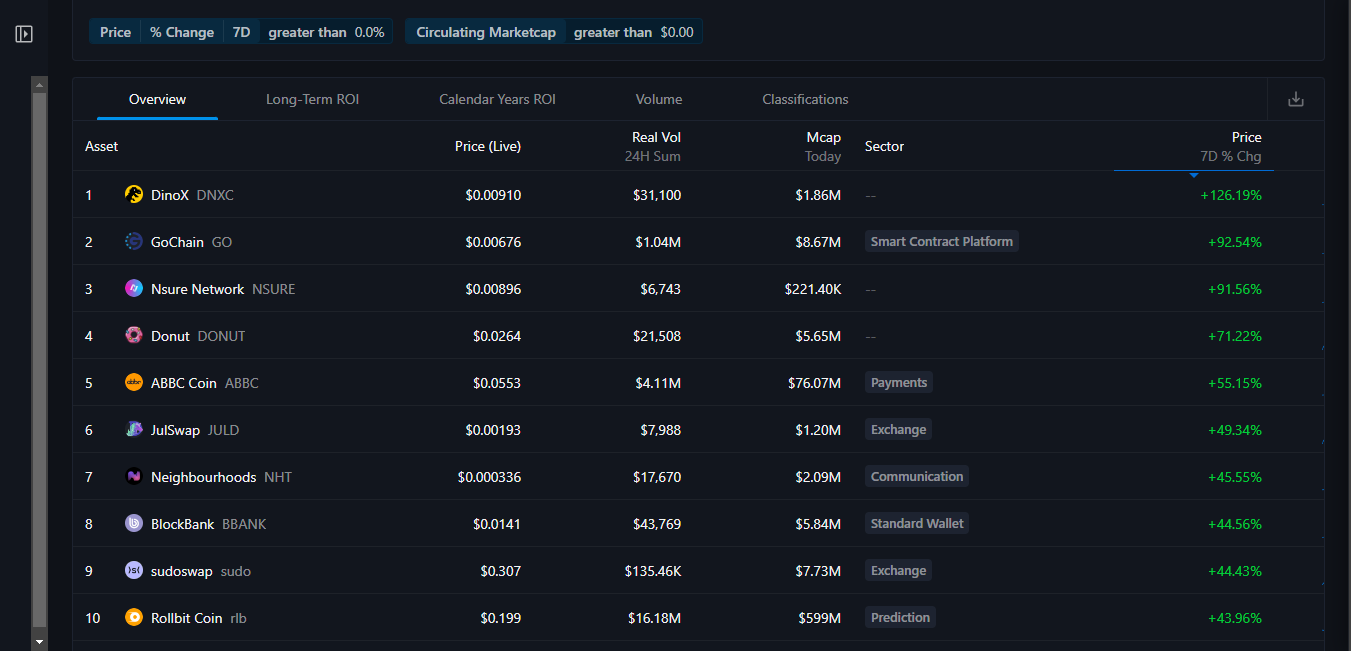Click the BlockBank coin logo
The image size is (1351, 651).
tap(134, 524)
